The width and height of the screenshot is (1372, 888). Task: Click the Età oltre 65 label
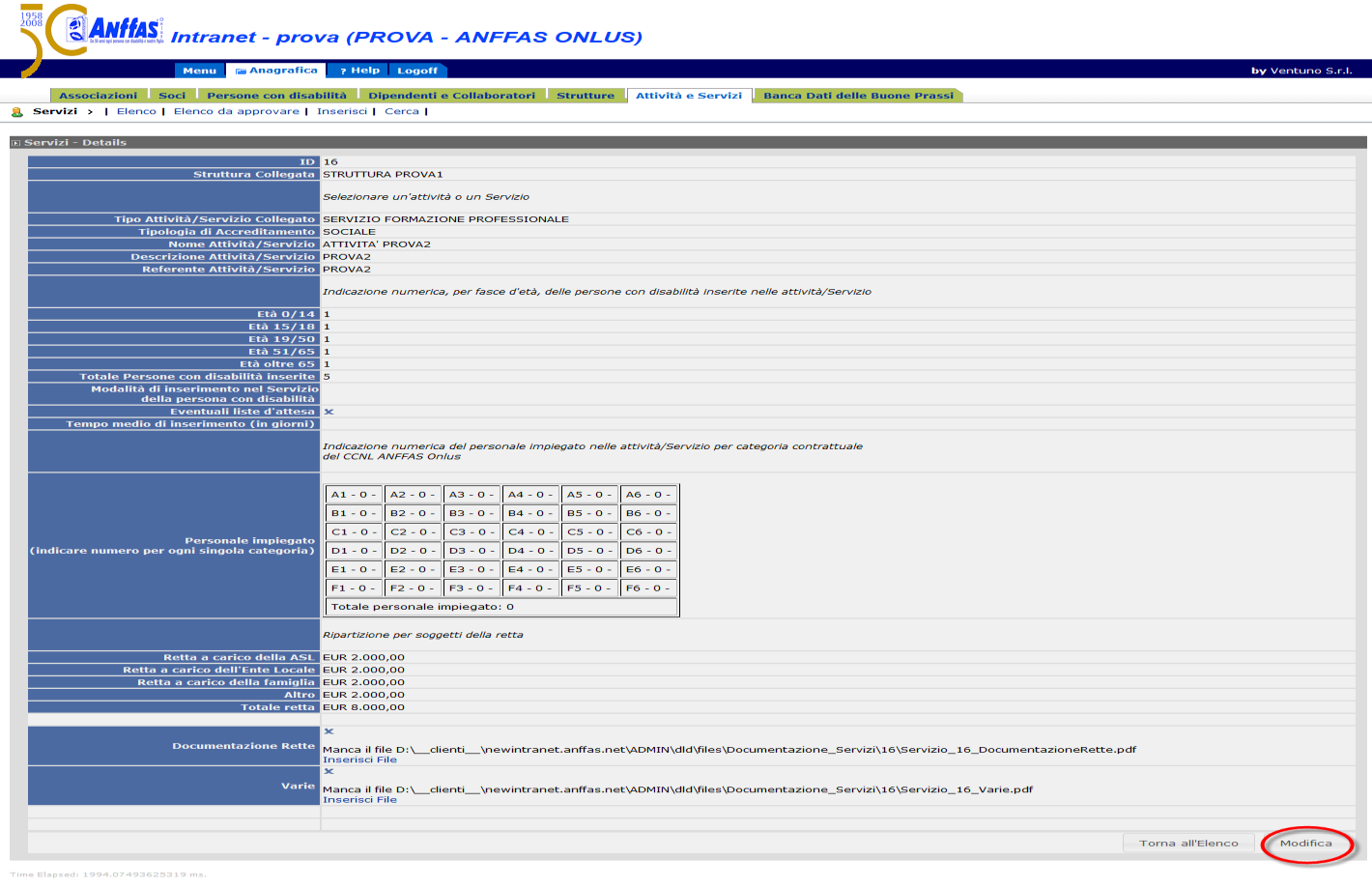pos(277,364)
